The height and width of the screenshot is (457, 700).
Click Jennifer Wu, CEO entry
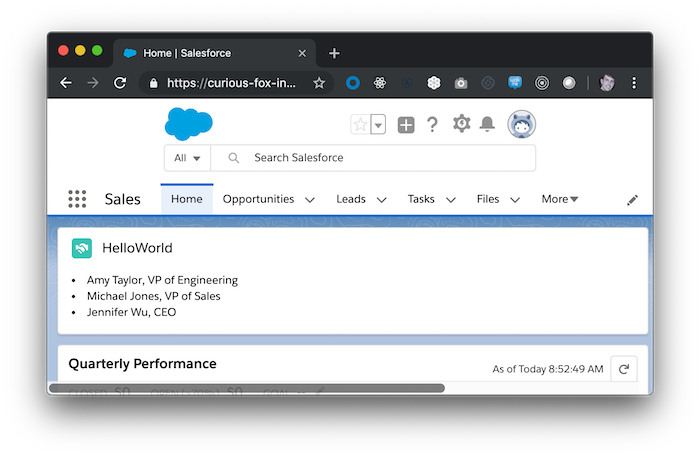click(x=132, y=312)
